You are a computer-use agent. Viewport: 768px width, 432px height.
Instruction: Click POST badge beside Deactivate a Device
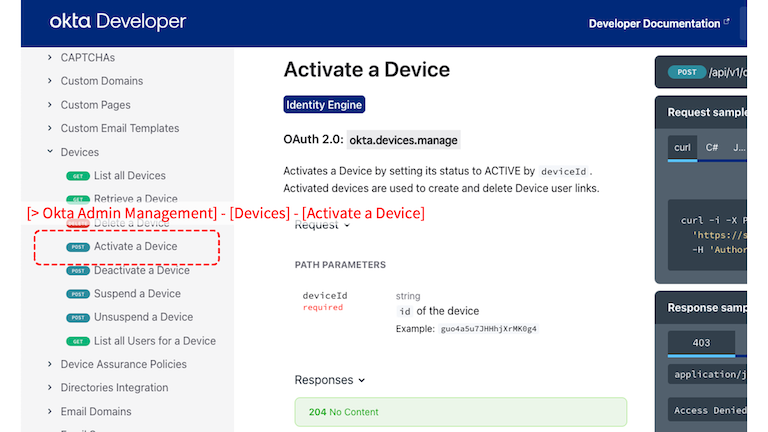[x=77, y=271]
